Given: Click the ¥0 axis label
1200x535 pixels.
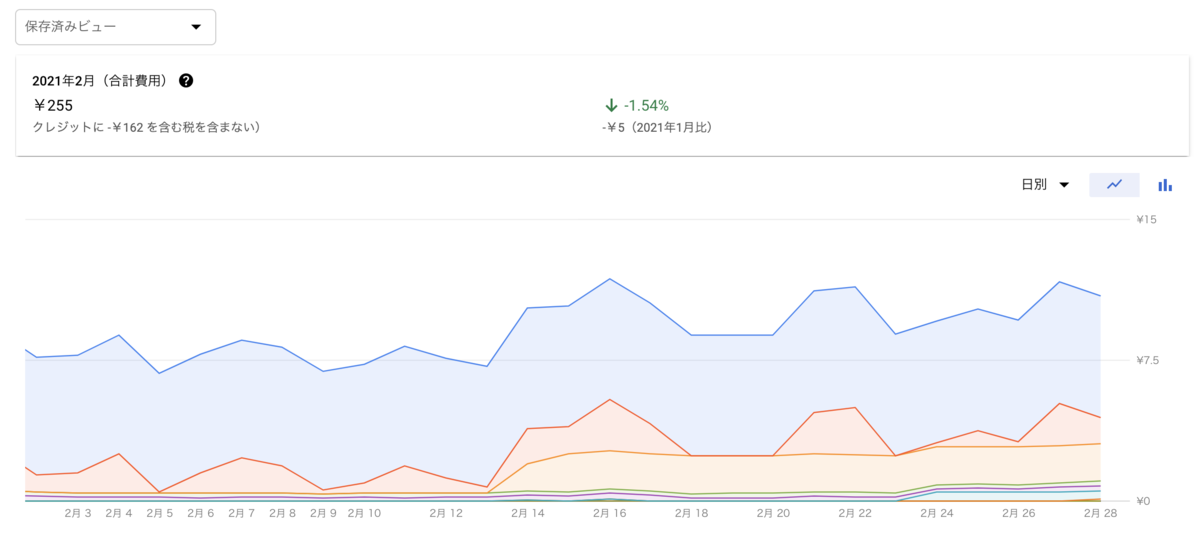Looking at the screenshot, I should pos(1143,501).
